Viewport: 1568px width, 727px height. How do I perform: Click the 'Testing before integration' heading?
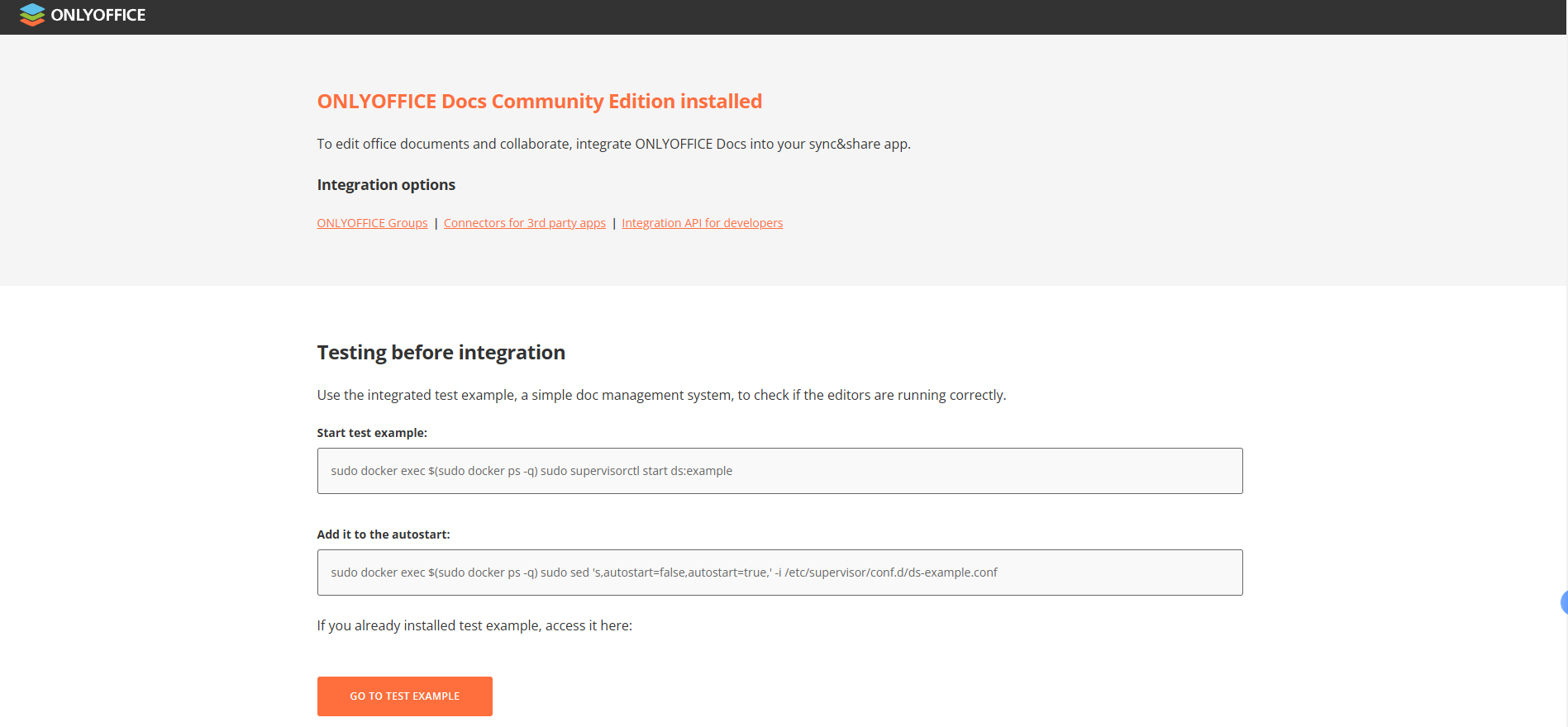(441, 353)
